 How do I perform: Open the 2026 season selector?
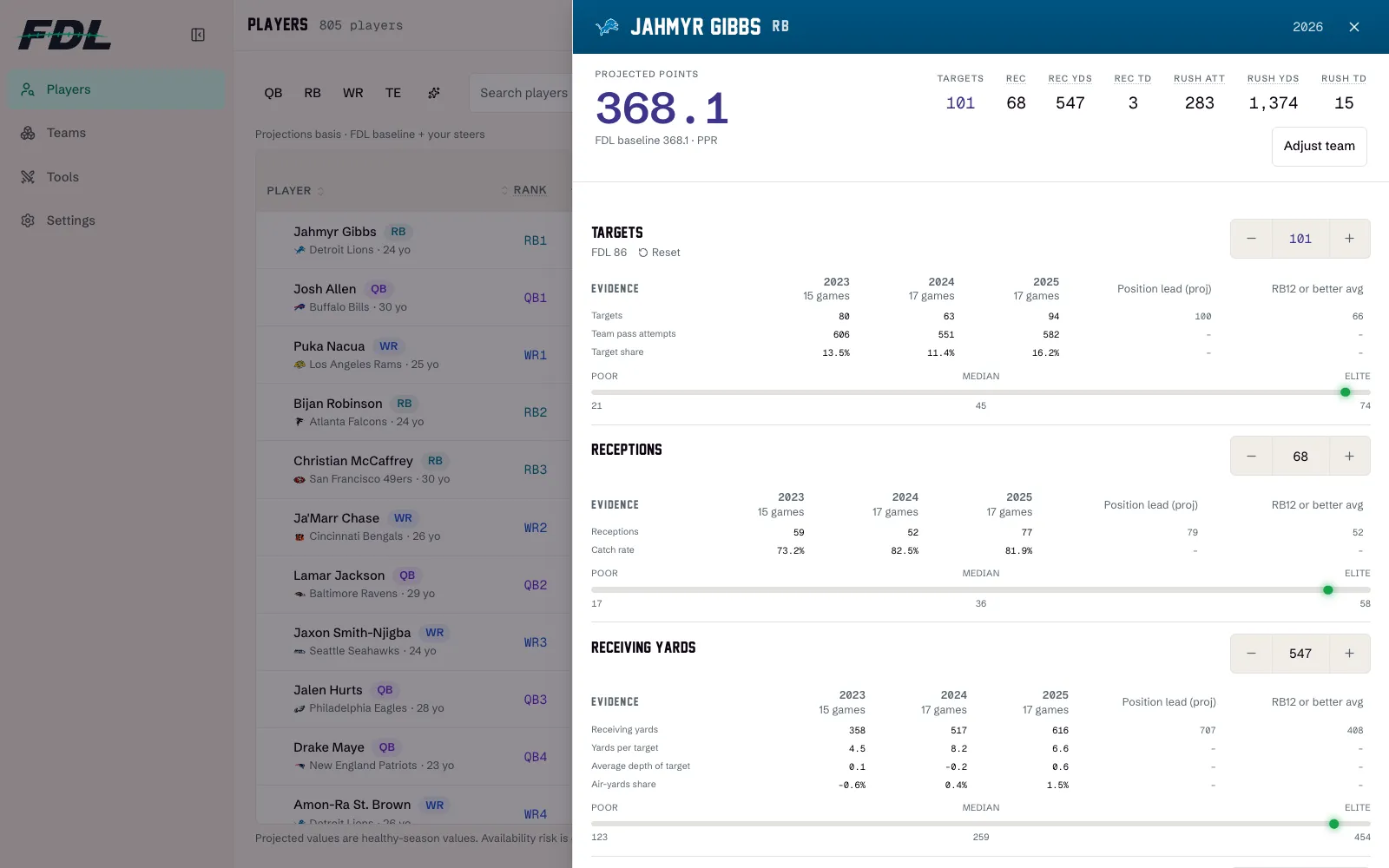(x=1307, y=27)
